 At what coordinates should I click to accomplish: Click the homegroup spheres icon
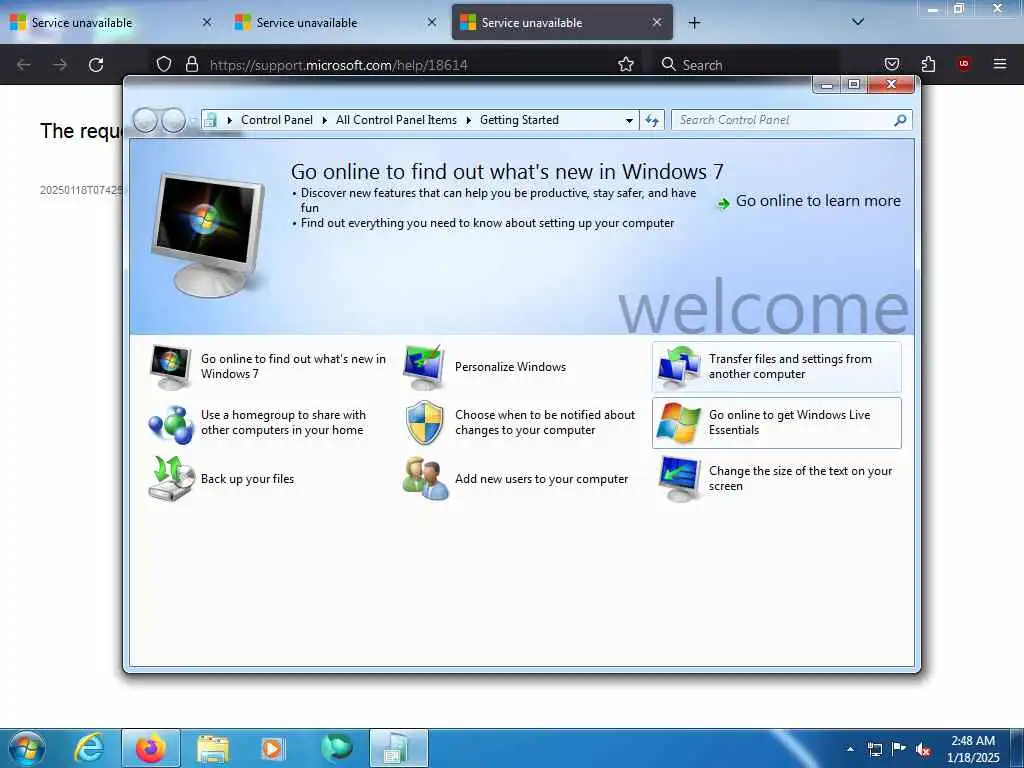coord(171,424)
